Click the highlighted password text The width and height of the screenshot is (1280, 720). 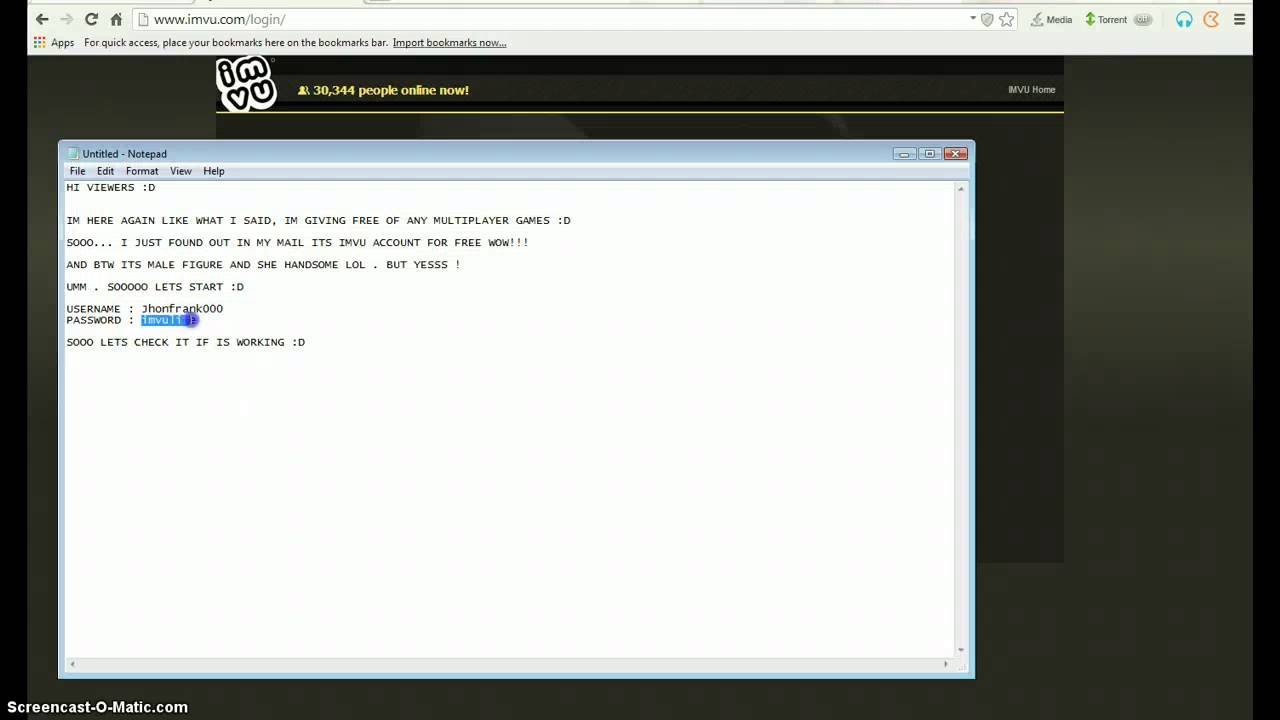(169, 320)
